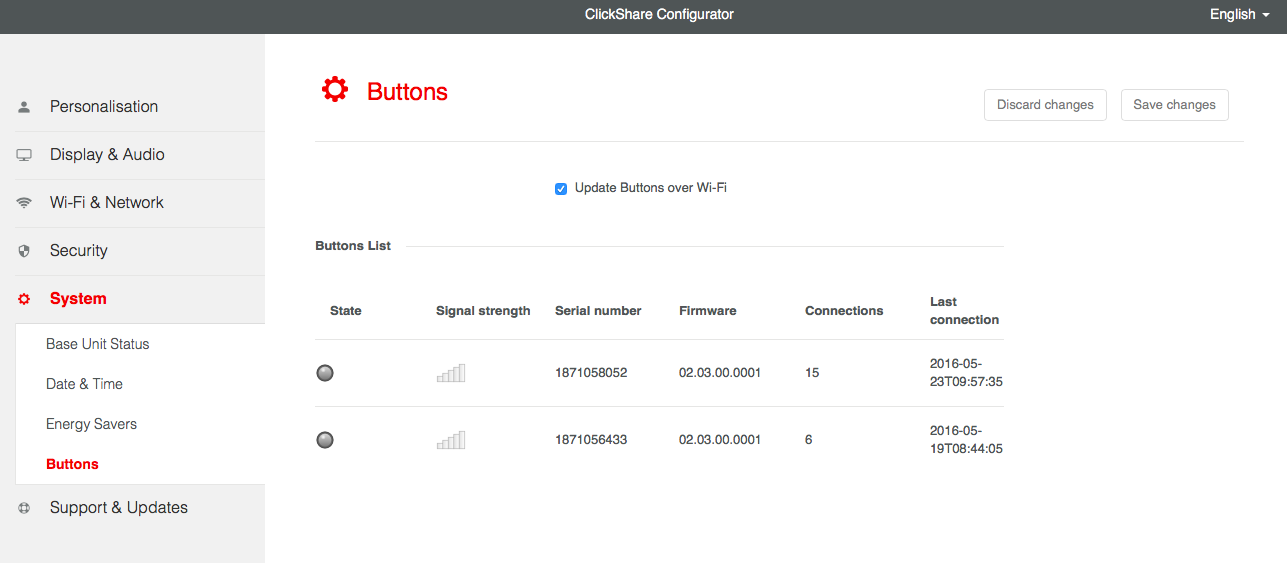Image resolution: width=1287 pixels, height=563 pixels.
Task: Click the Display & Audio monitor icon
Action: [x=24, y=155]
